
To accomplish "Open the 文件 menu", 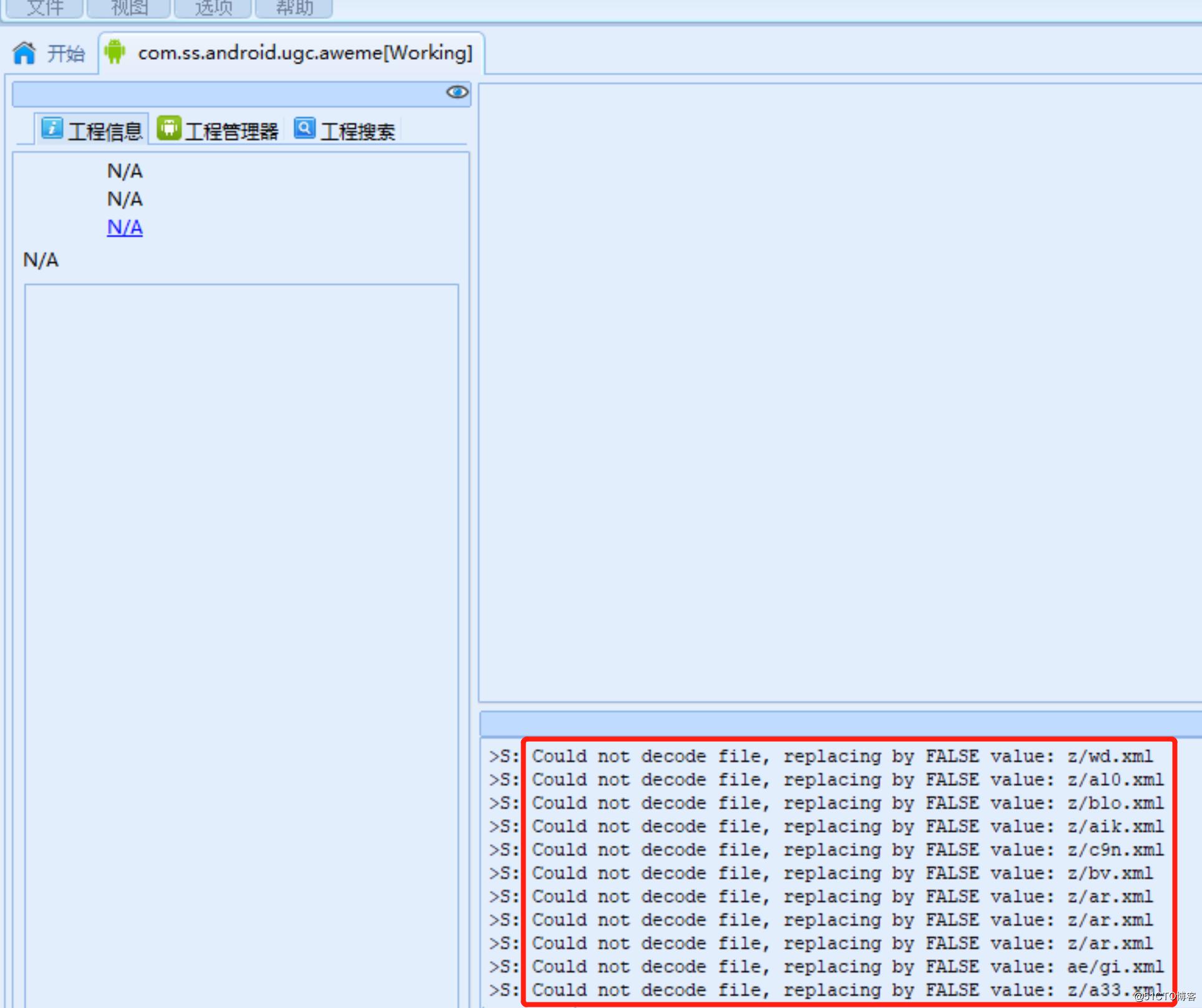I will point(45,8).
